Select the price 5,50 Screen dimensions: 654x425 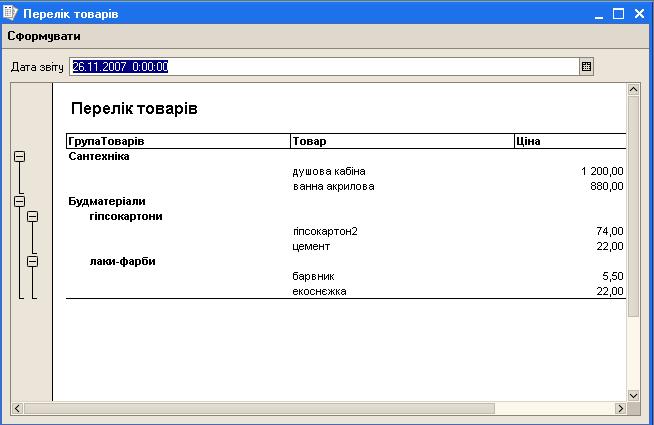(613, 277)
